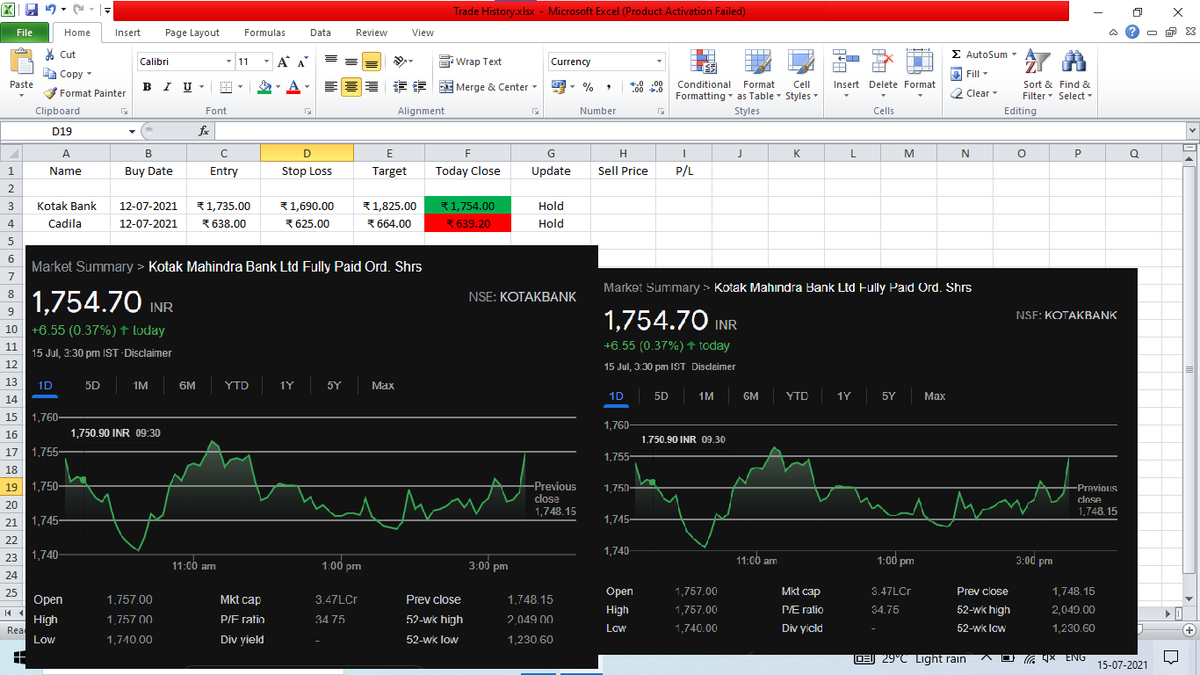Apply Percent Style
Viewport: 1200px width, 675px height.
[589, 87]
